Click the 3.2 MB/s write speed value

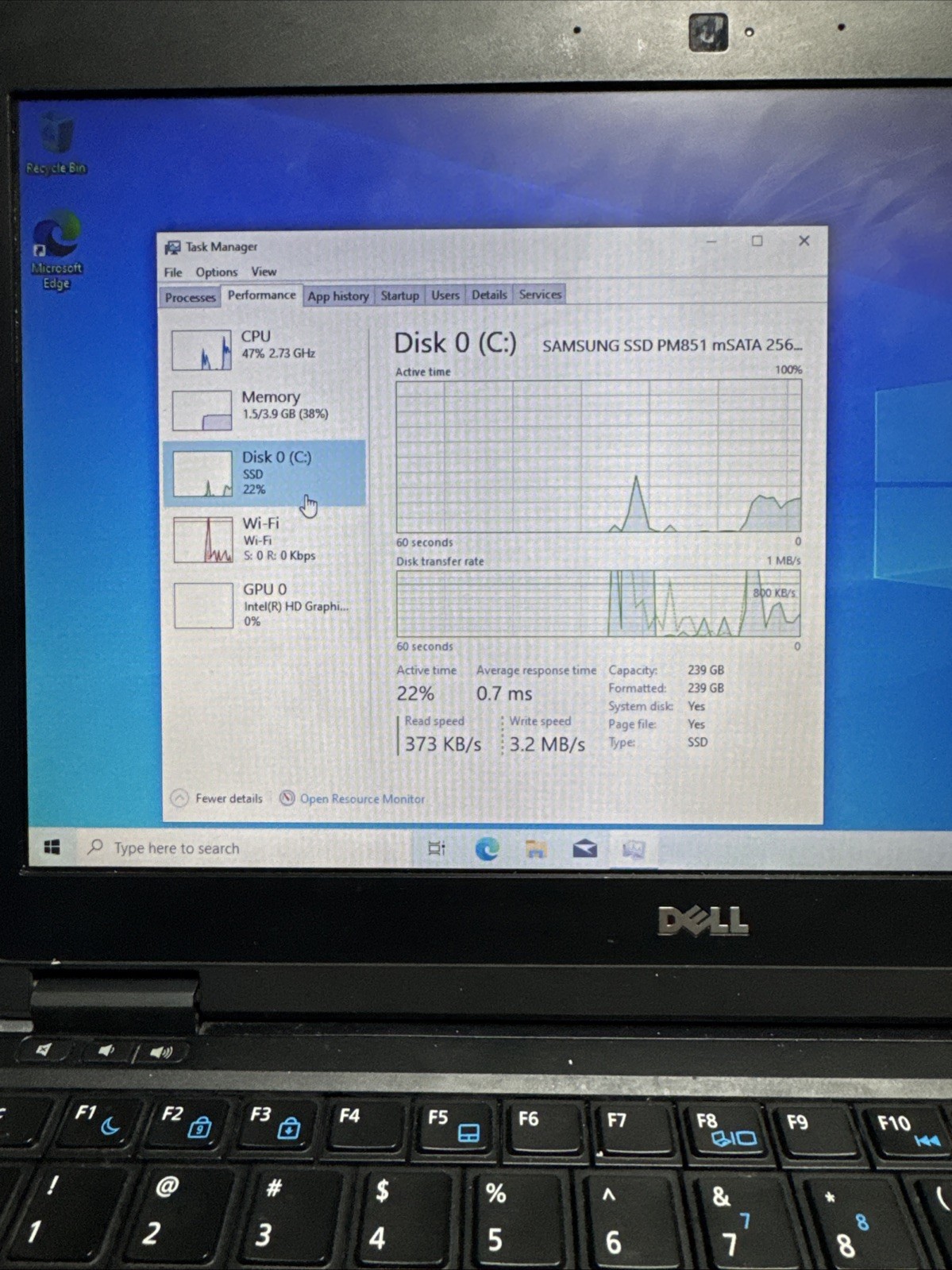(x=547, y=744)
